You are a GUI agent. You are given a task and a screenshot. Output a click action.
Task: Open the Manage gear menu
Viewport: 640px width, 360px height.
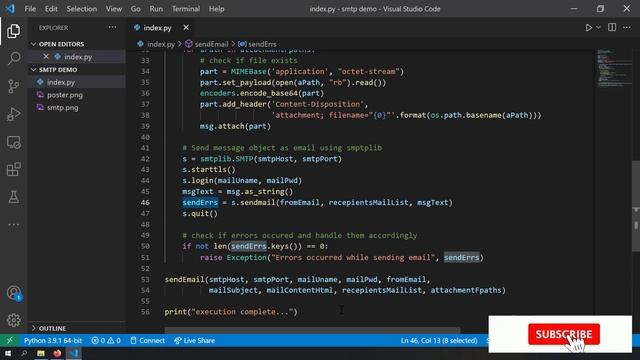tap(13, 320)
